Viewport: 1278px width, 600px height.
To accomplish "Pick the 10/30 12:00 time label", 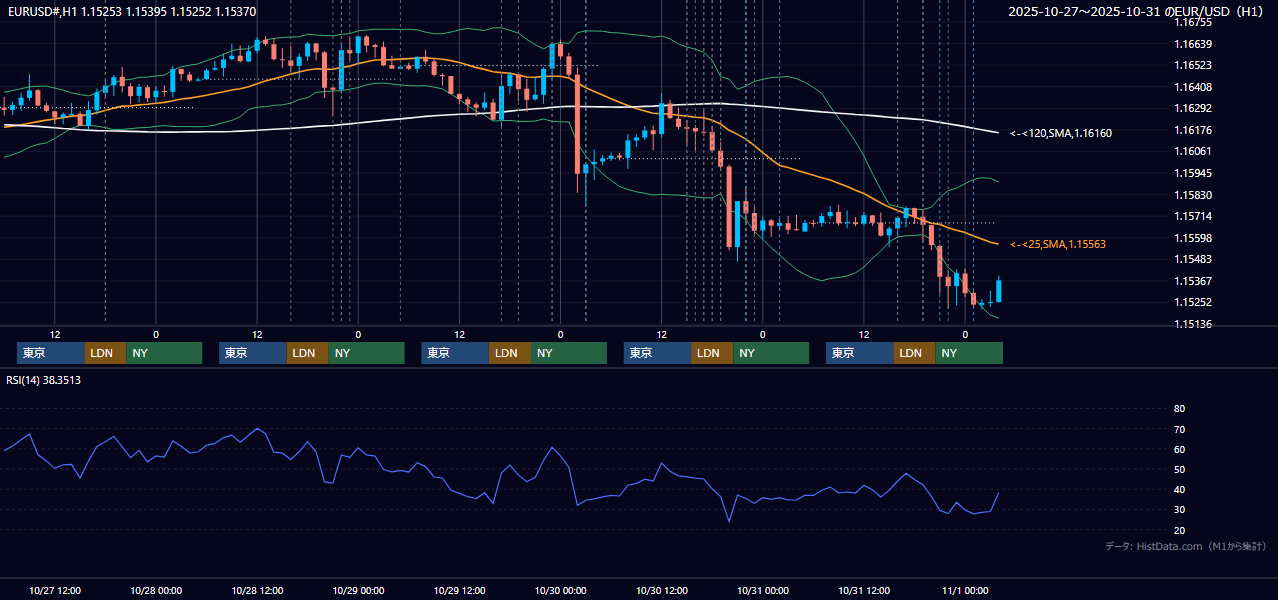I will (661, 590).
